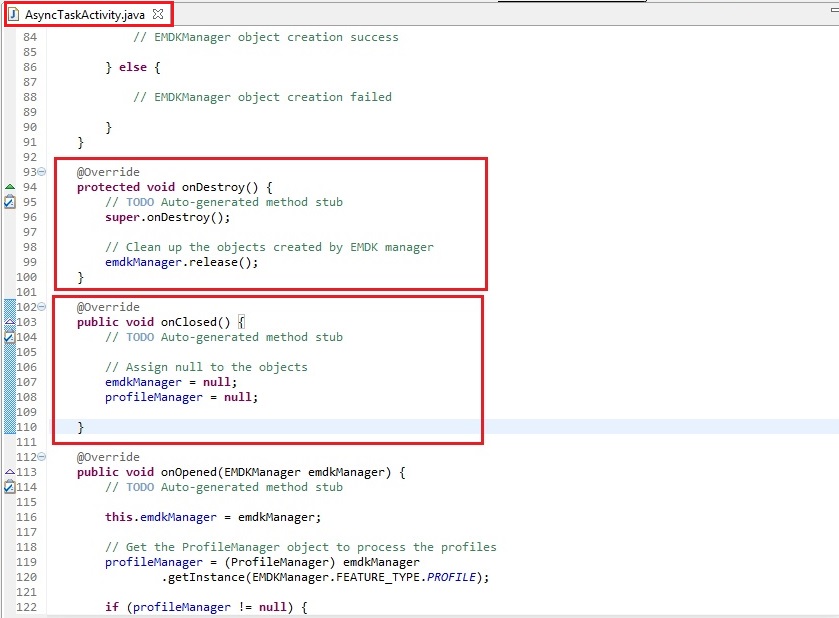Click the TODO task marker at line 104
The width and height of the screenshot is (839, 618).
[9, 338]
